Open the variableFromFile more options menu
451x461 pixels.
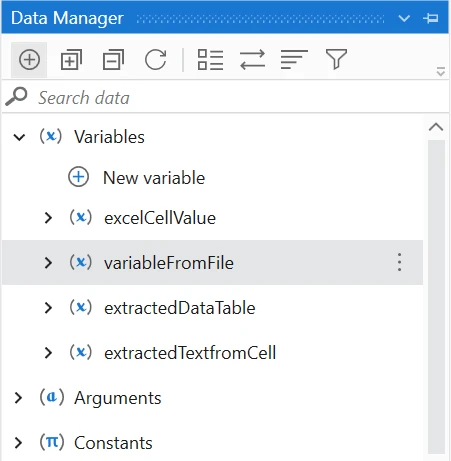[399, 262]
